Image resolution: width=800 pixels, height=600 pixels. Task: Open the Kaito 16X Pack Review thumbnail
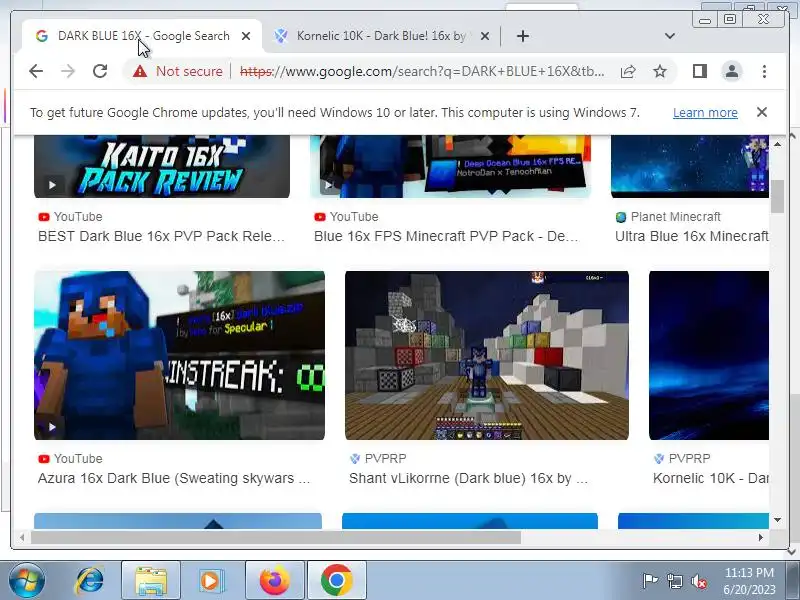(x=162, y=166)
